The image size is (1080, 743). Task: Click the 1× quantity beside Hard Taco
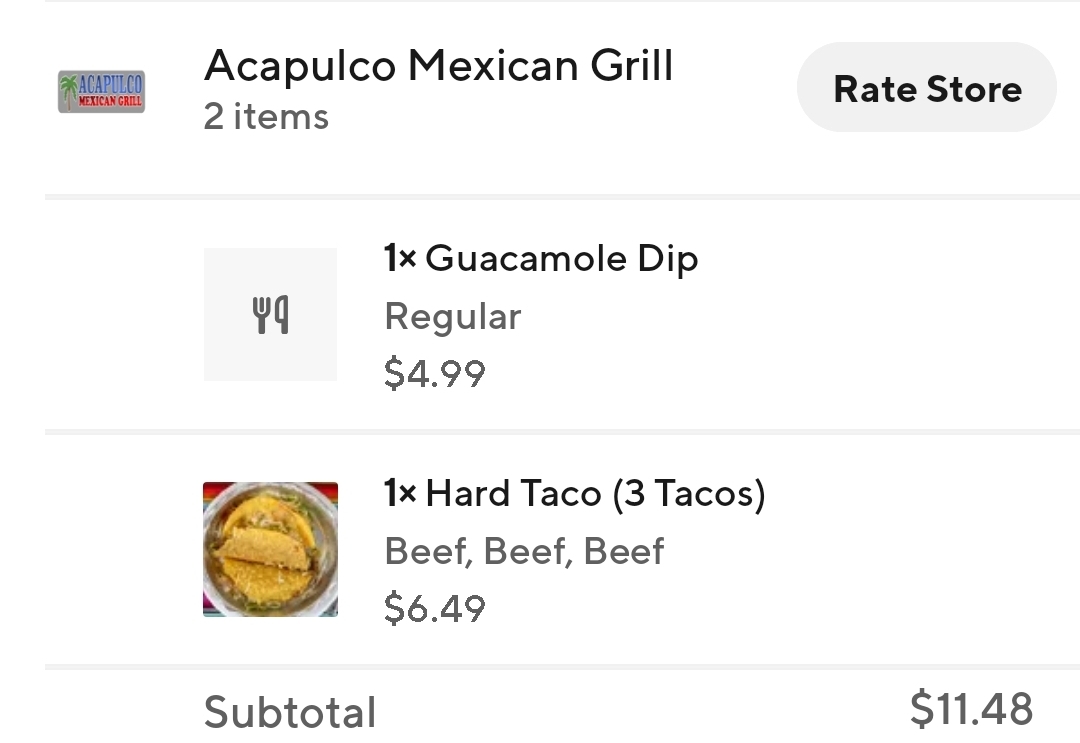coord(399,493)
